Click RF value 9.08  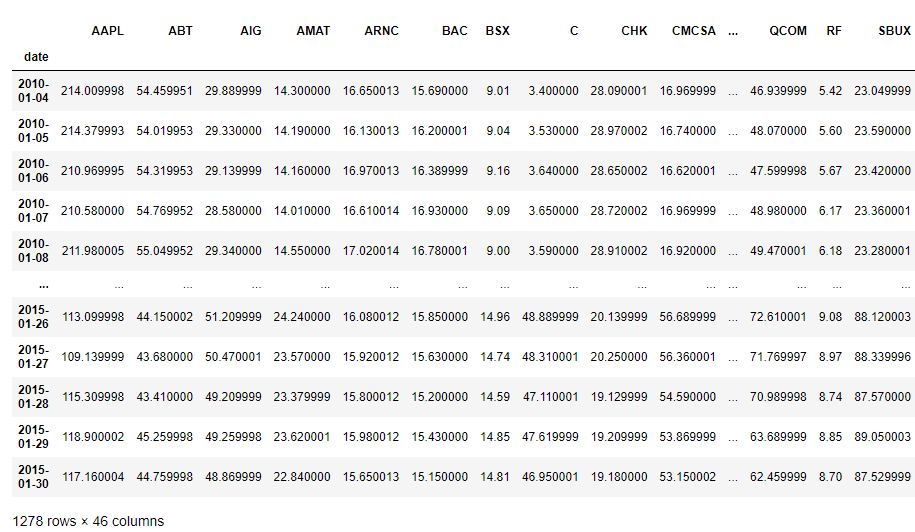[830, 317]
